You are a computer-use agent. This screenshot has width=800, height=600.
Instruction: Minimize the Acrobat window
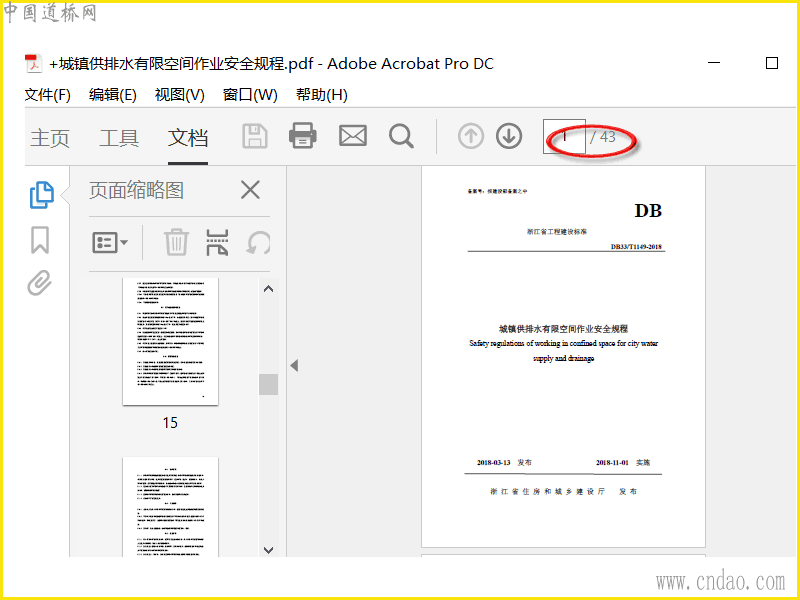coord(714,63)
